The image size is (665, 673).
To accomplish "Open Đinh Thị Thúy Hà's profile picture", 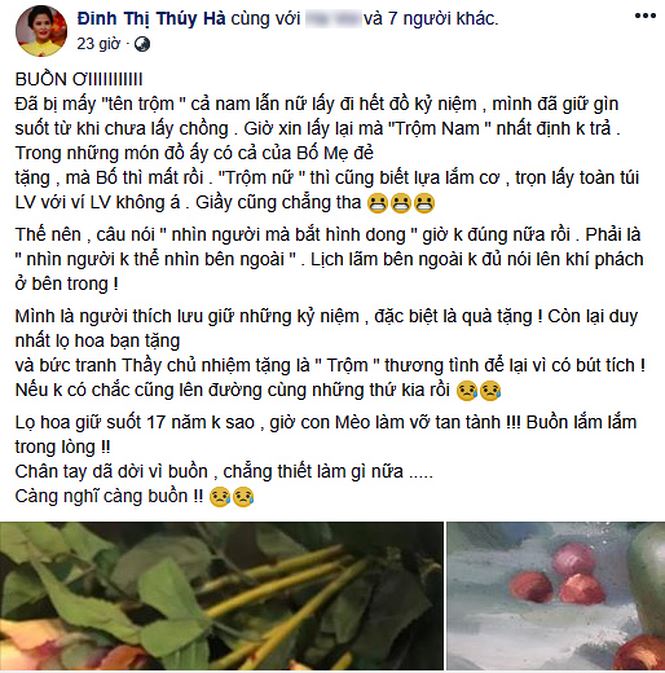I will (x=41, y=31).
